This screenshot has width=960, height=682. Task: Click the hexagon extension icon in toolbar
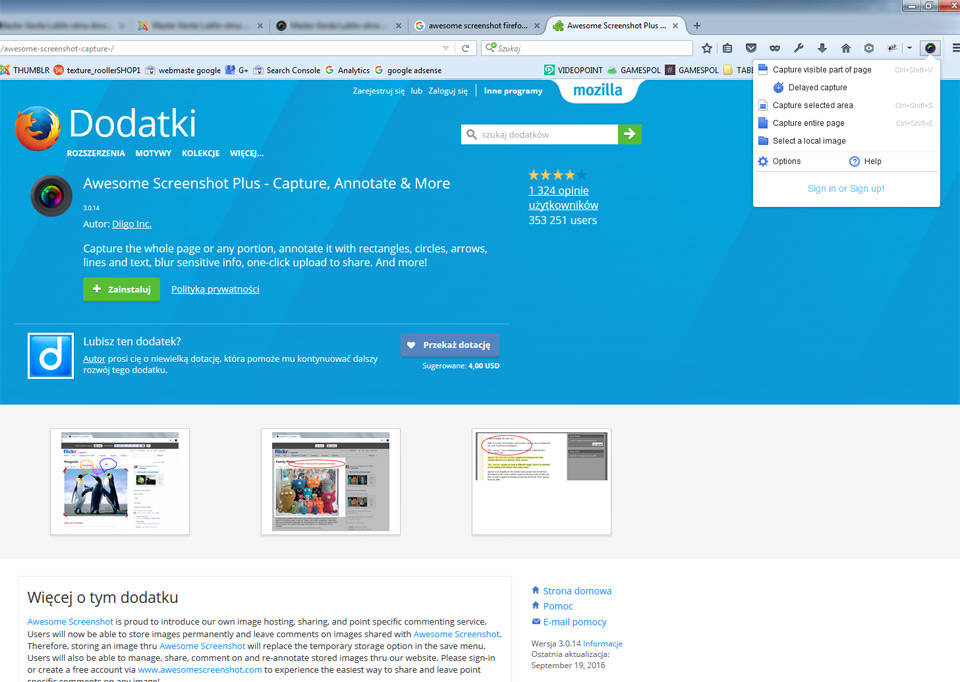coord(869,48)
